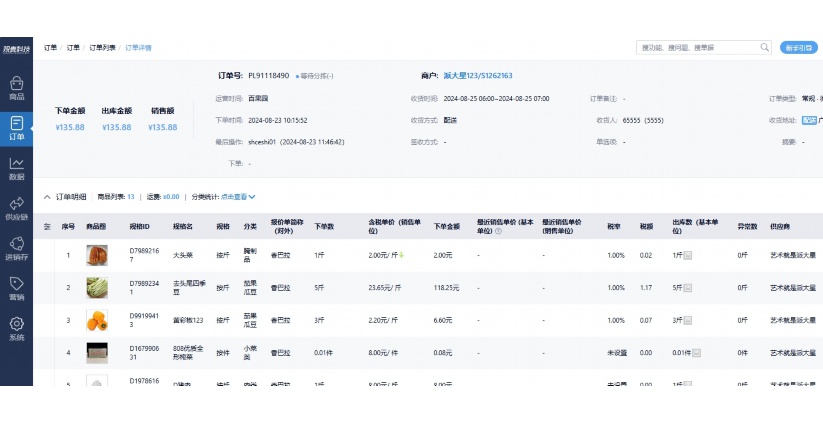Viewport: 823px width, 423px height.
Task: Go to the 订单列表 breadcrumb
Action: [x=102, y=48]
